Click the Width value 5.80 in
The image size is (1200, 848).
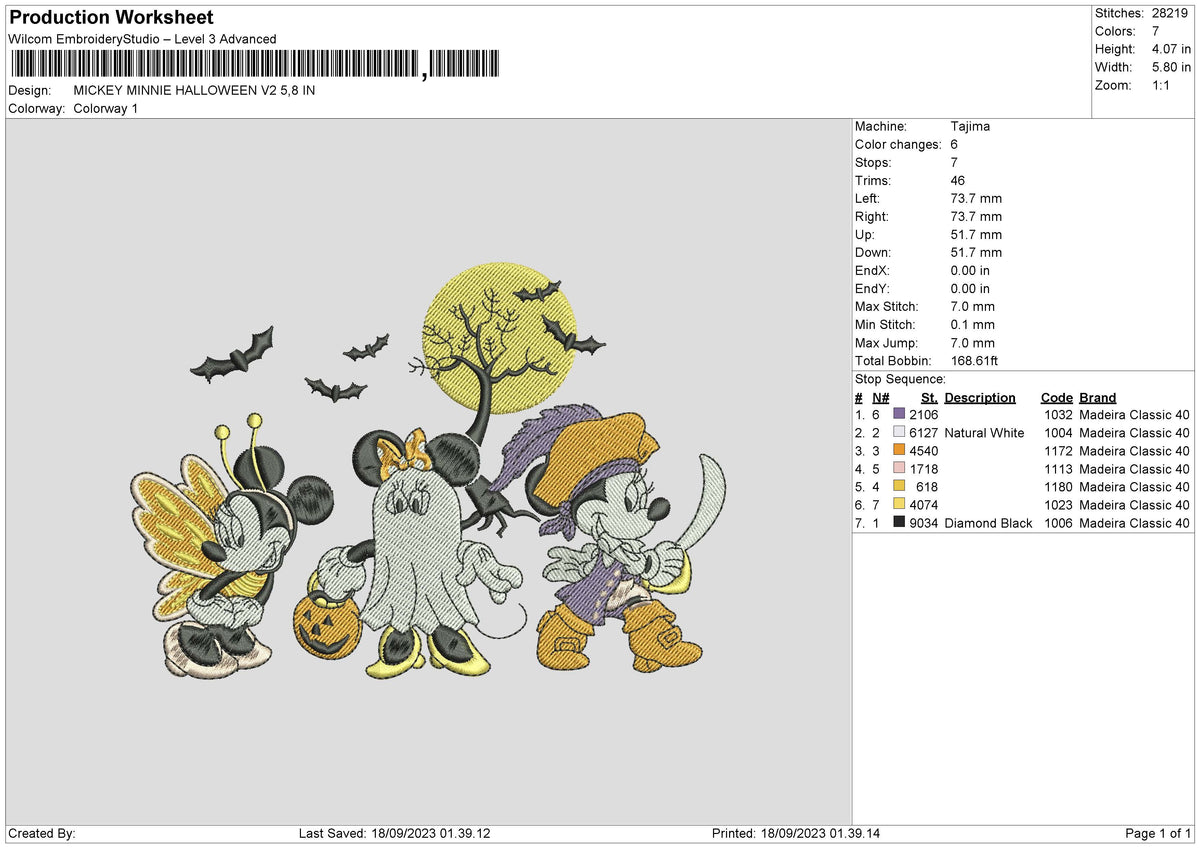coord(1171,67)
